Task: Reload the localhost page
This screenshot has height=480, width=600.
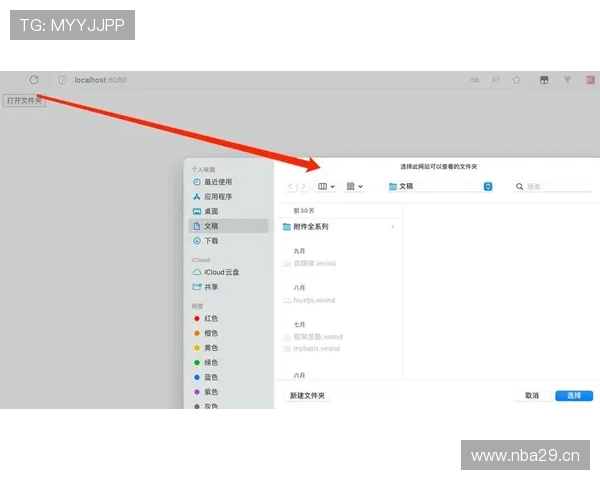Action: (34, 80)
